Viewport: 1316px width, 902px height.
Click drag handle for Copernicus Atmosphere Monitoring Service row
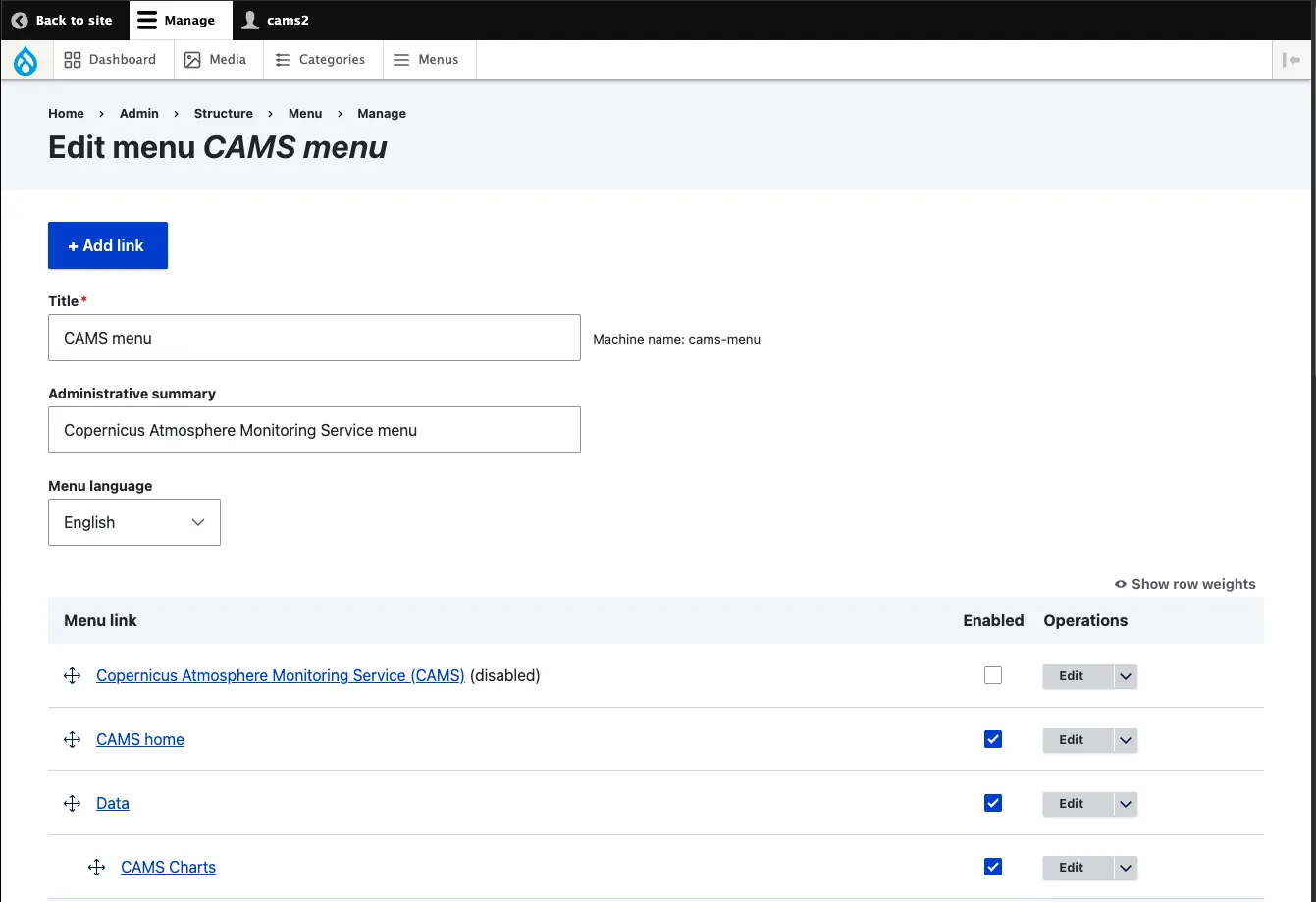pyautogui.click(x=72, y=676)
